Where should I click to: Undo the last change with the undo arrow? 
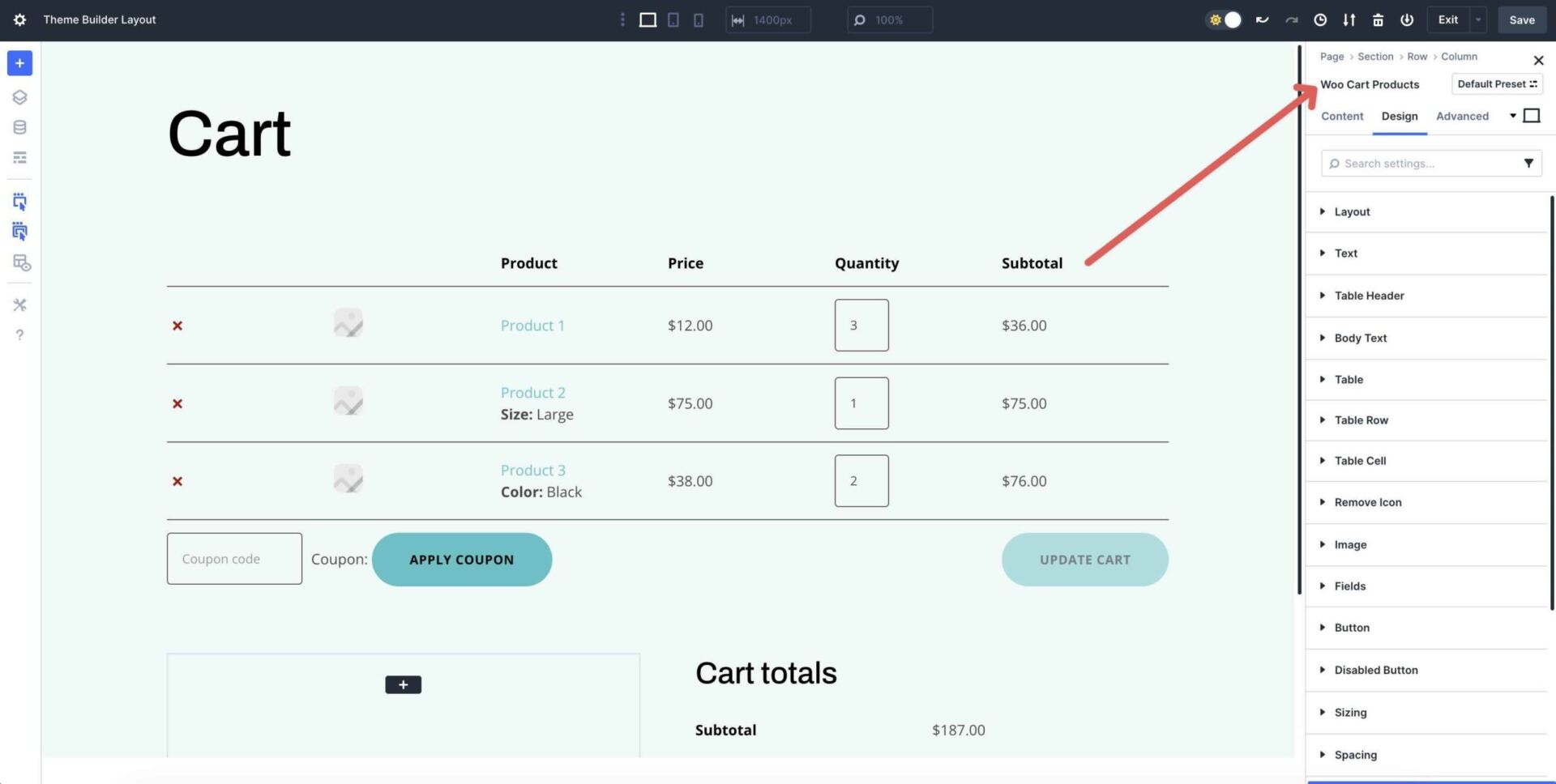click(1262, 19)
